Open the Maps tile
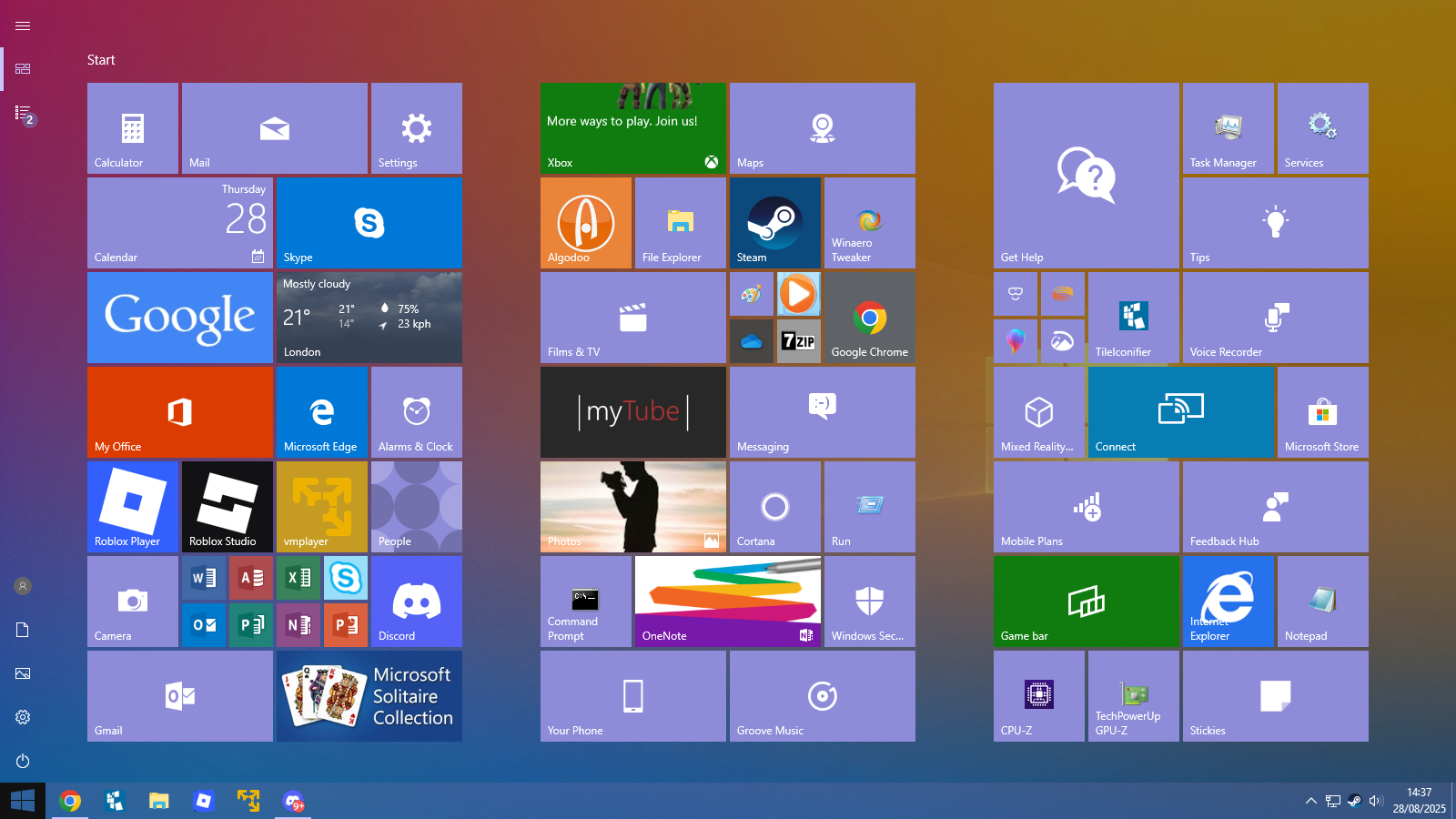The image size is (1456, 819). 823,128
